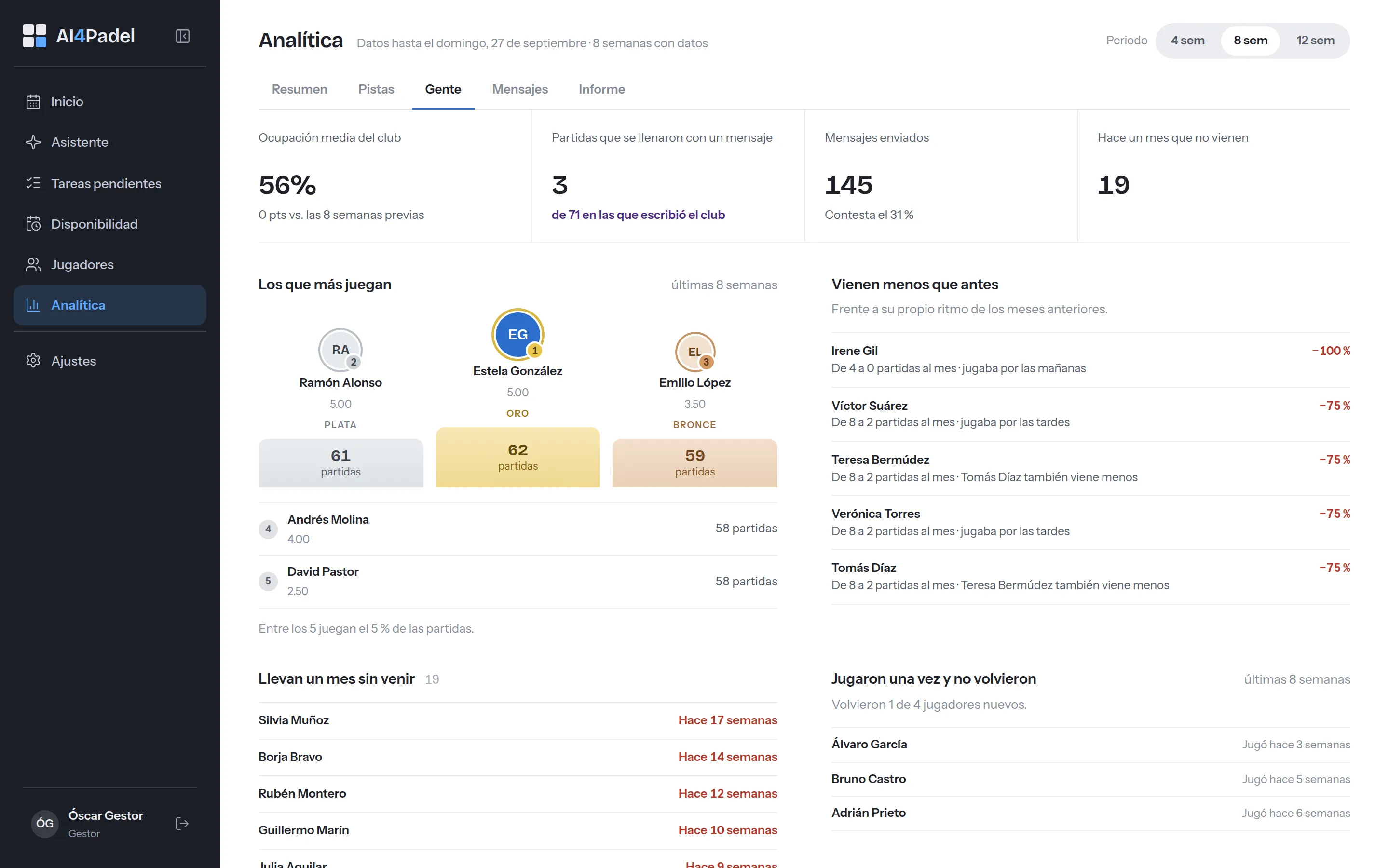
Task: Switch to the Mensajes tab
Action: [519, 89]
